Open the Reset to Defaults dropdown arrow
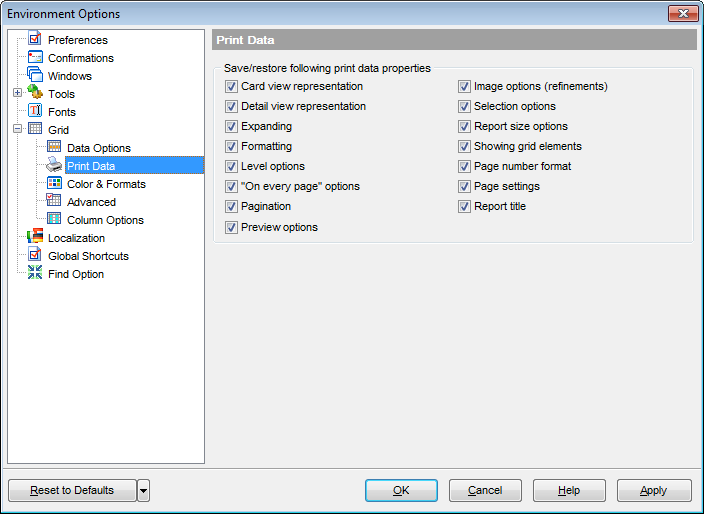Screen dimensions: 704x514 143,490
